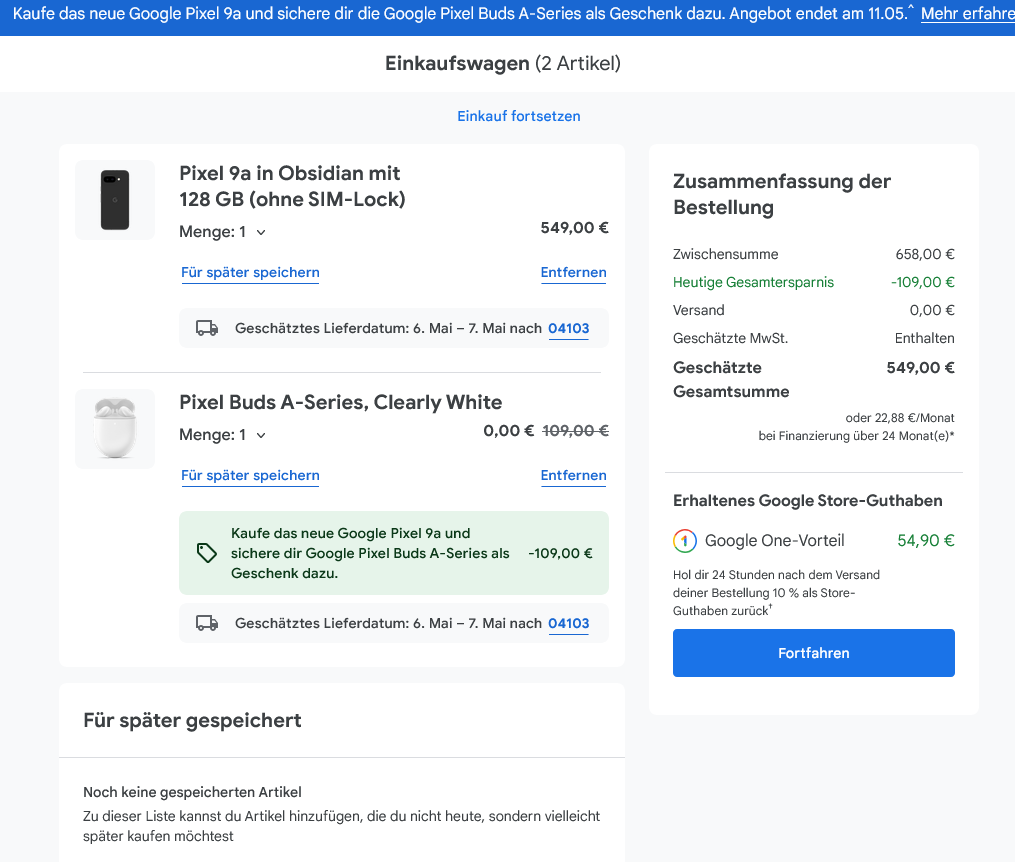This screenshot has height=862, width=1015.
Task: Open the Pixel Buds quantity dropdown
Action: [223, 435]
